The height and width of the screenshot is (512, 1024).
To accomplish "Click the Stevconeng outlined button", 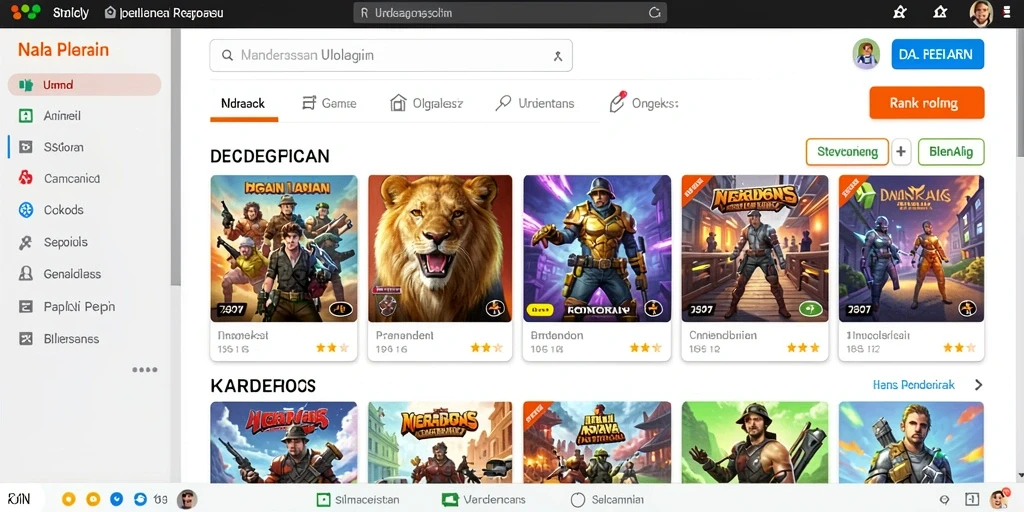I will 847,152.
